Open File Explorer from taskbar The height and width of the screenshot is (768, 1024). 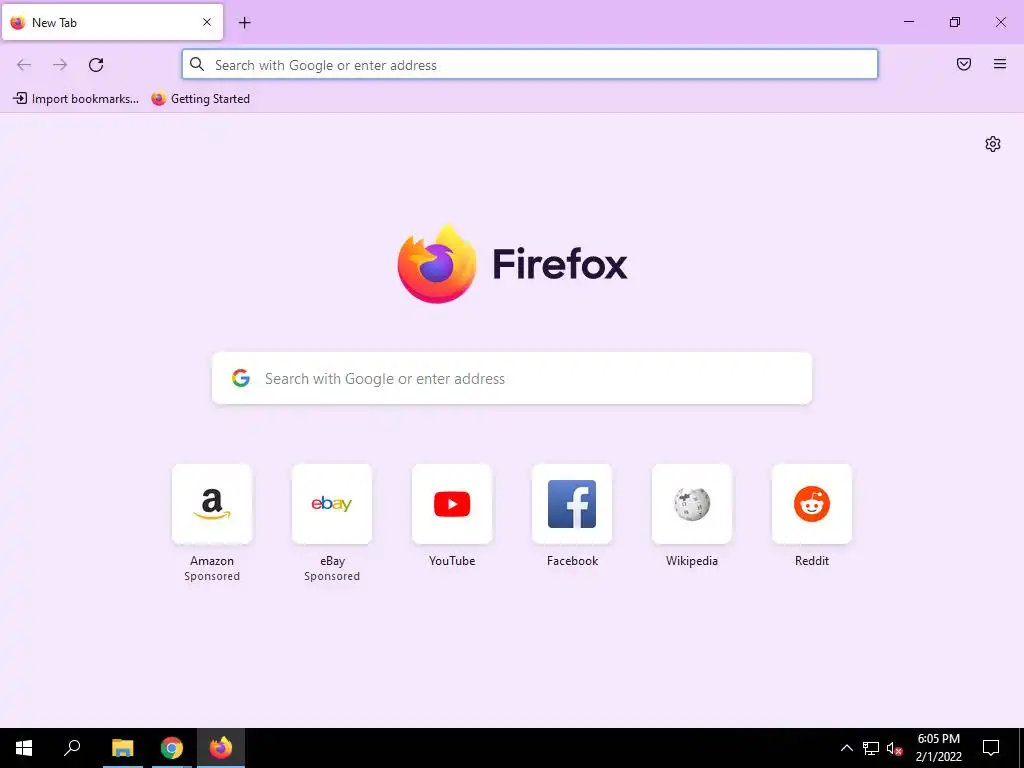123,748
